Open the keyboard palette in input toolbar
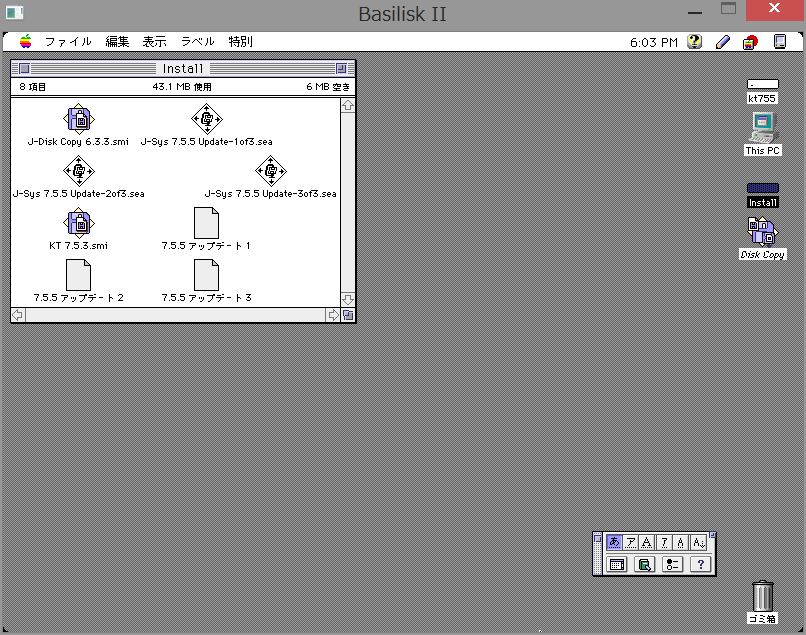 (617, 565)
